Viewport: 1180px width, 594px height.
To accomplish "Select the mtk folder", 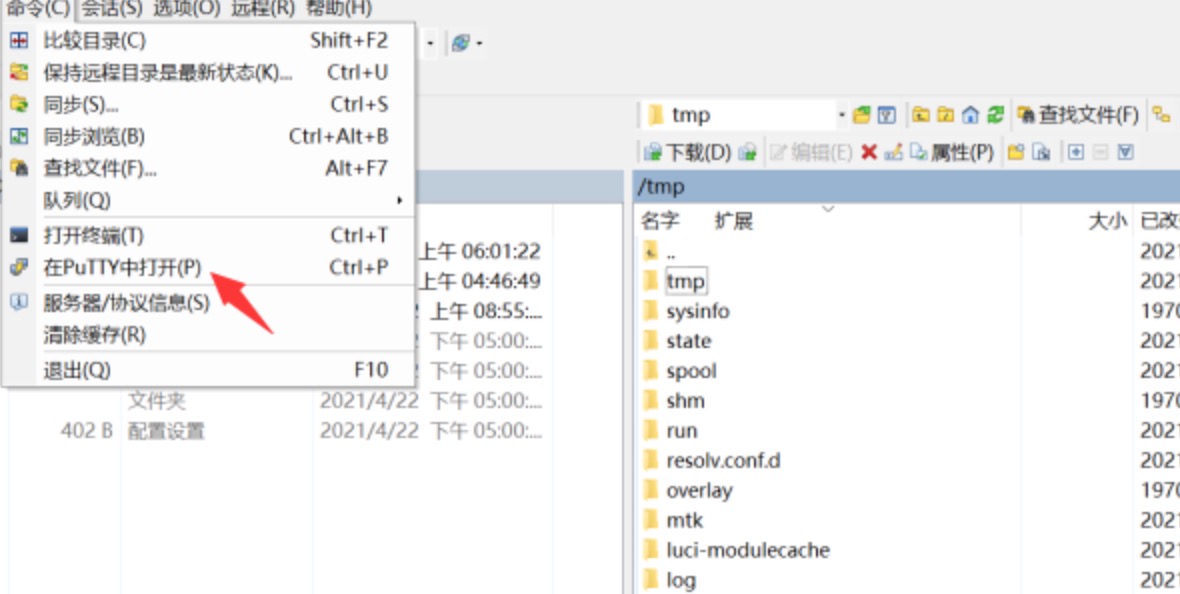I will pyautogui.click(x=906, y=520).
